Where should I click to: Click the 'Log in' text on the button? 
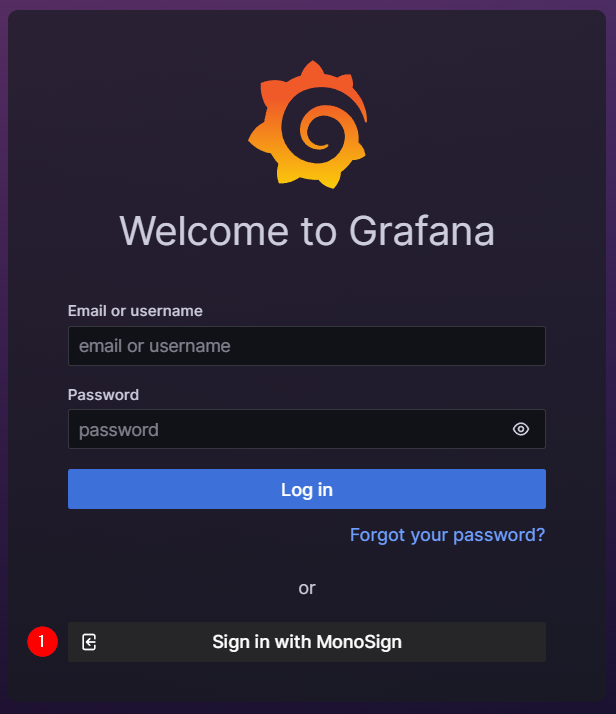307,490
